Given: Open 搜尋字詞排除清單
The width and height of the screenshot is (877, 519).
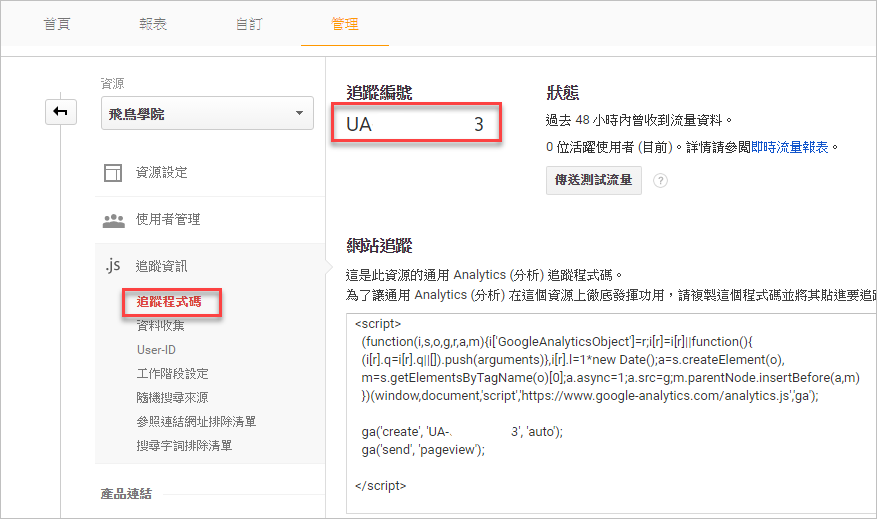Looking at the screenshot, I should point(184,446).
